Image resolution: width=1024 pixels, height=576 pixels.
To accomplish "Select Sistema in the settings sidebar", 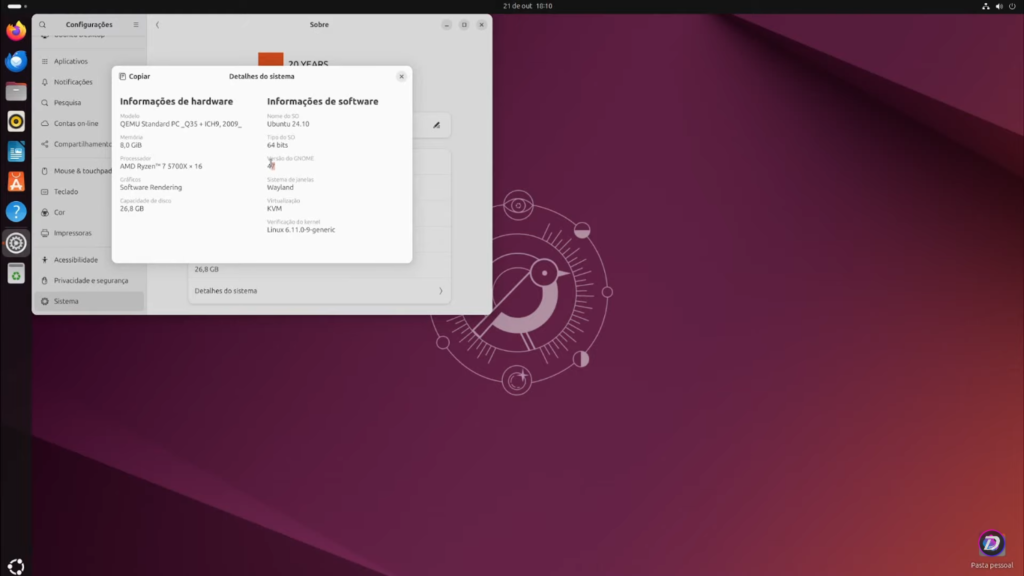I will click(89, 301).
